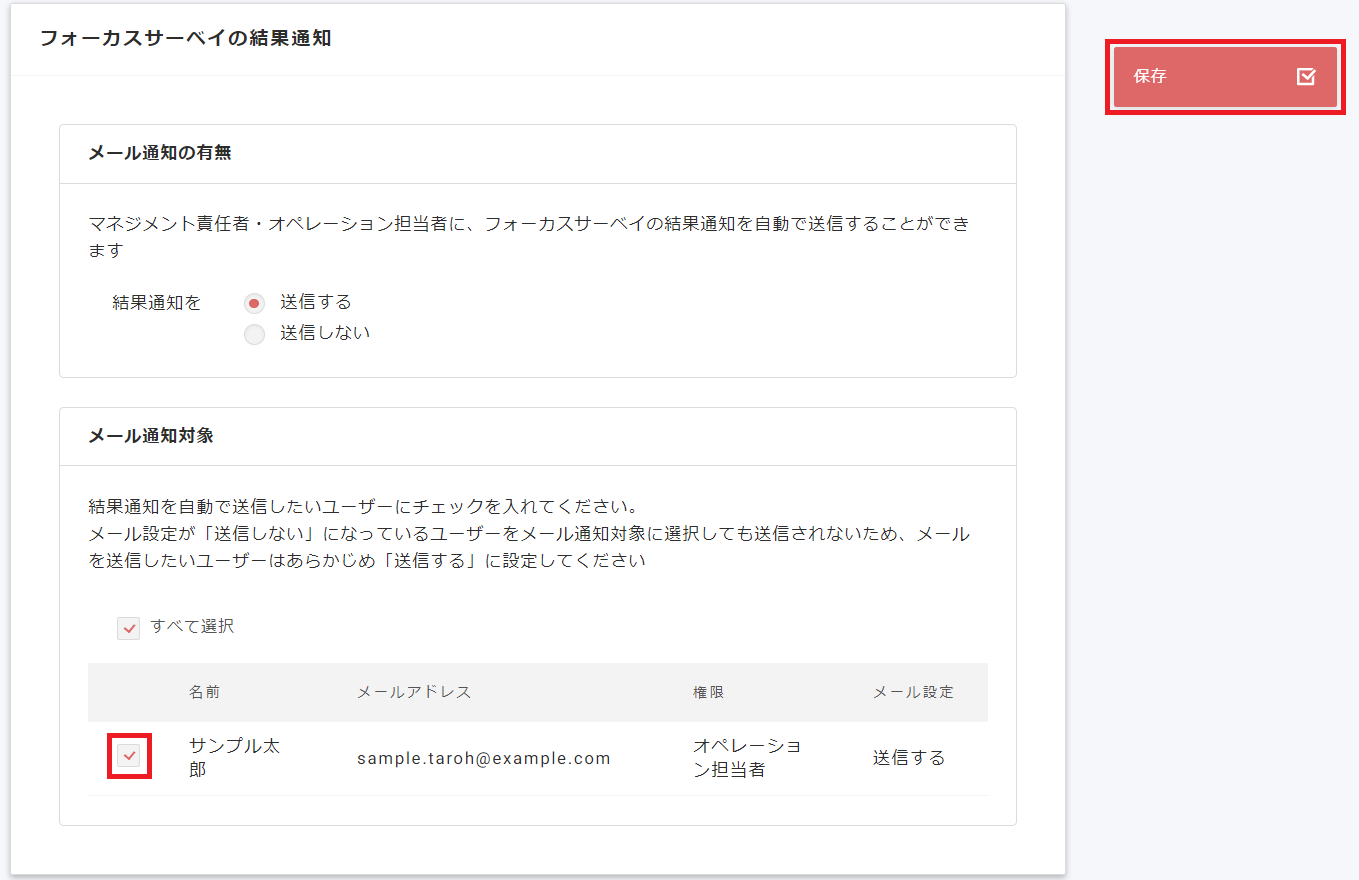Click the name サンプル太郎 in the table
Image resolution: width=1359 pixels, height=880 pixels.
[231, 757]
